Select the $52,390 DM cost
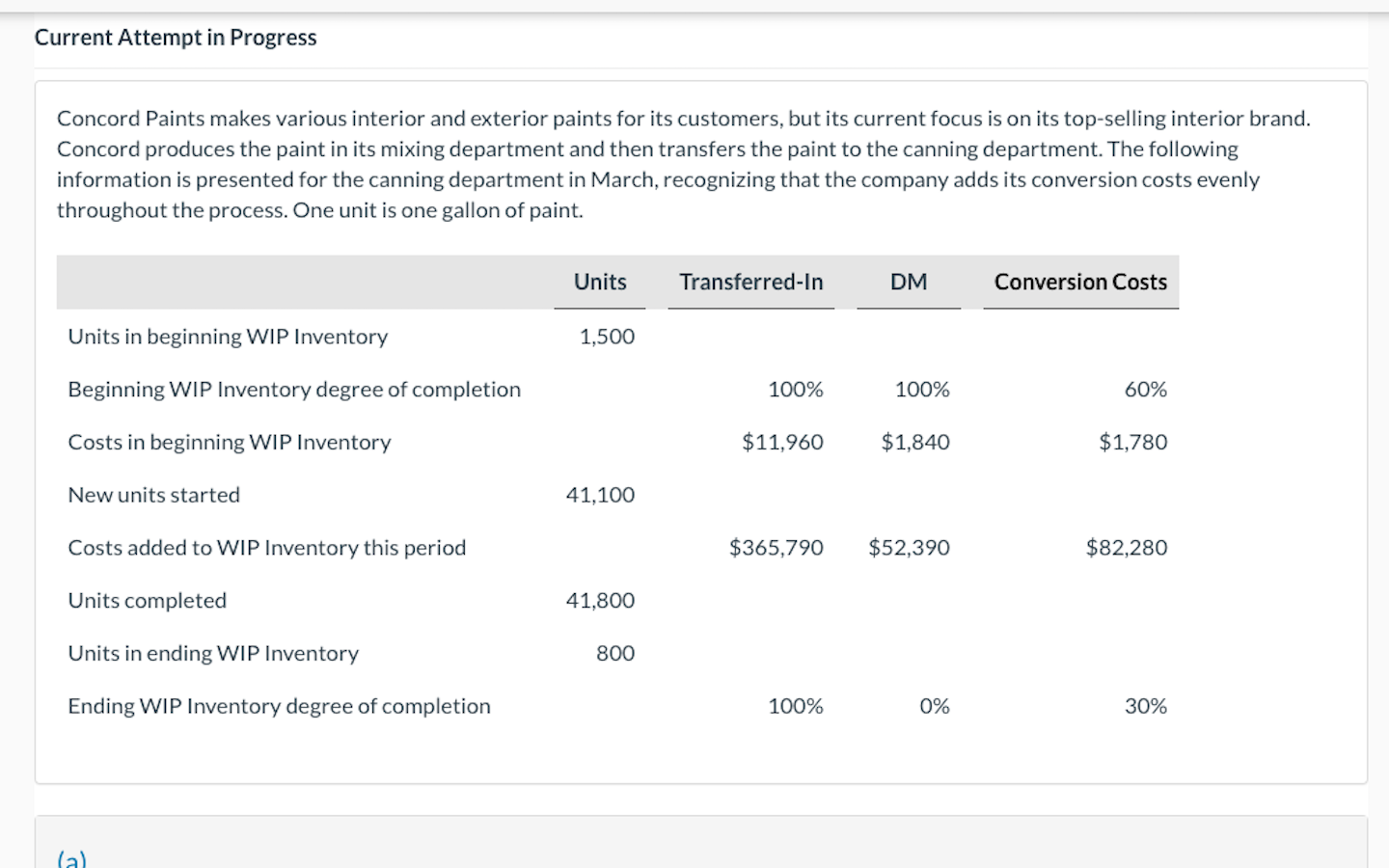This screenshot has width=1389, height=868. point(909,548)
